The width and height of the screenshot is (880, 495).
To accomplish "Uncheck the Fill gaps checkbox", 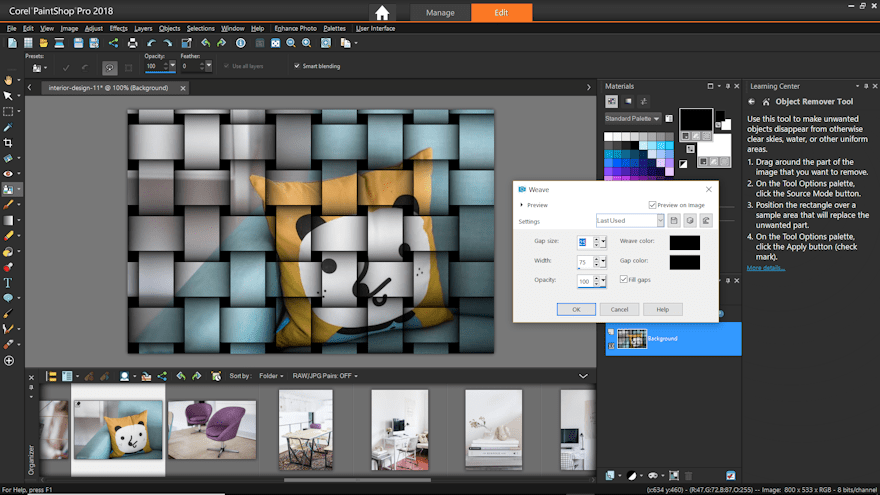I will 624,279.
